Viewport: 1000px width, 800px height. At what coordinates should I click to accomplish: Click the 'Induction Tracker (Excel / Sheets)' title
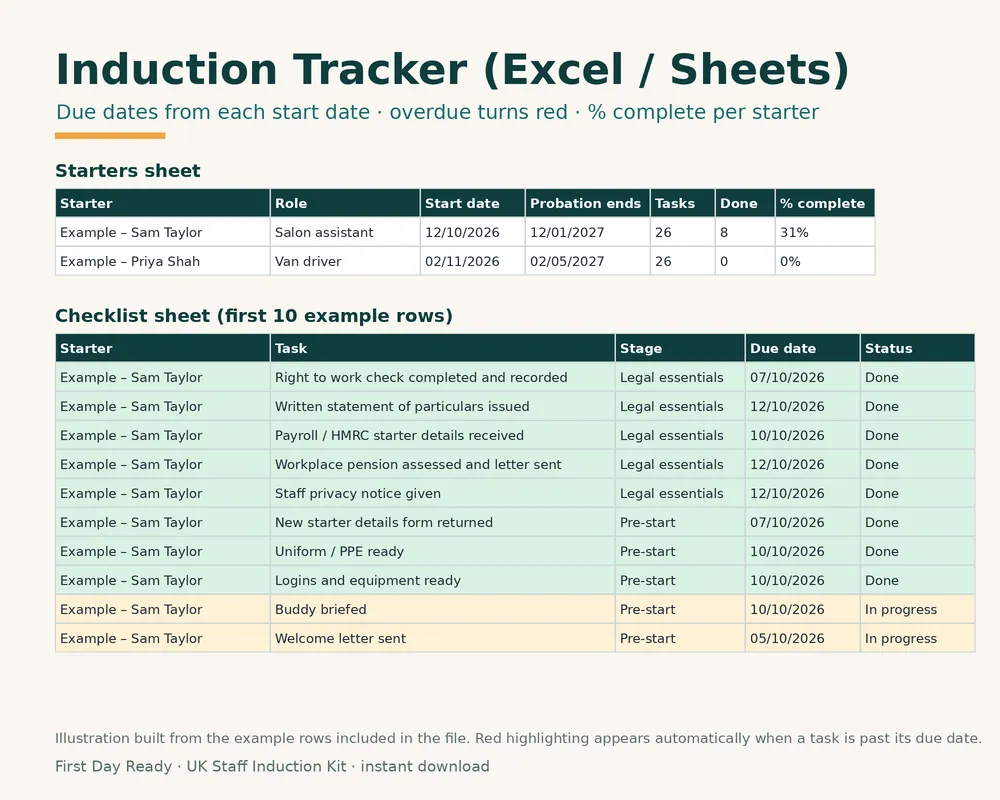[x=452, y=70]
